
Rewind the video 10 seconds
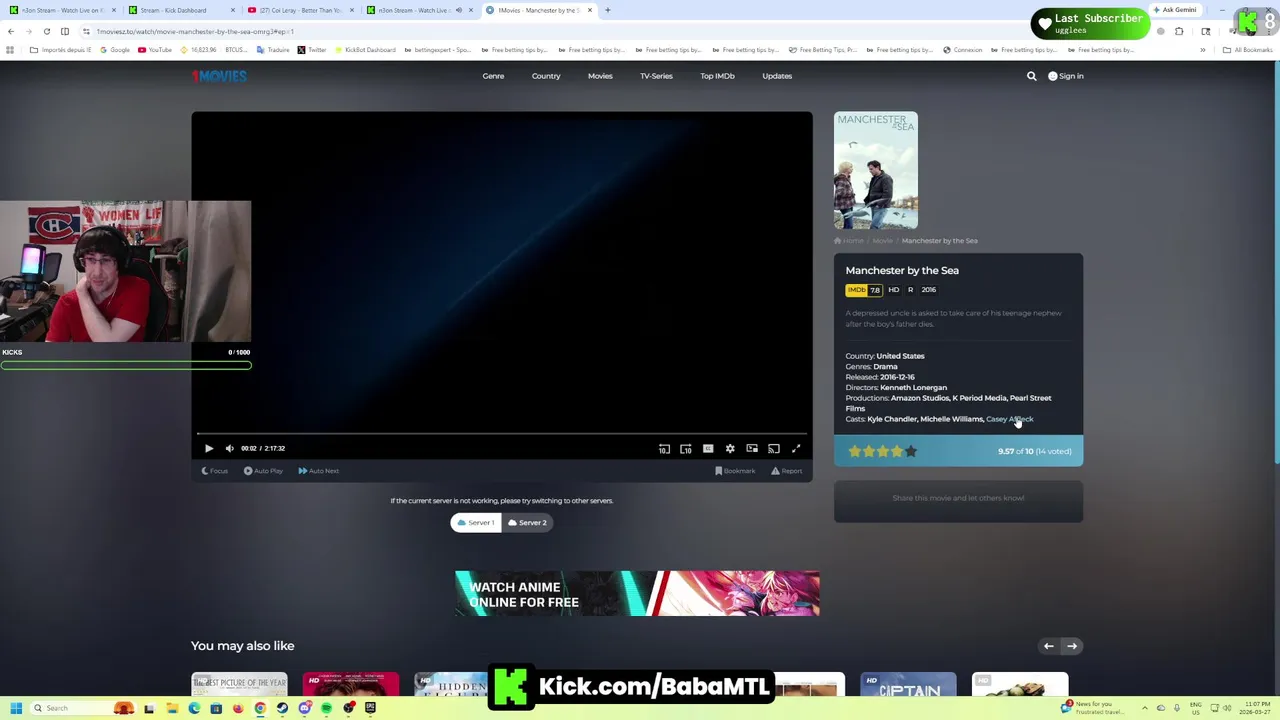[664, 449]
